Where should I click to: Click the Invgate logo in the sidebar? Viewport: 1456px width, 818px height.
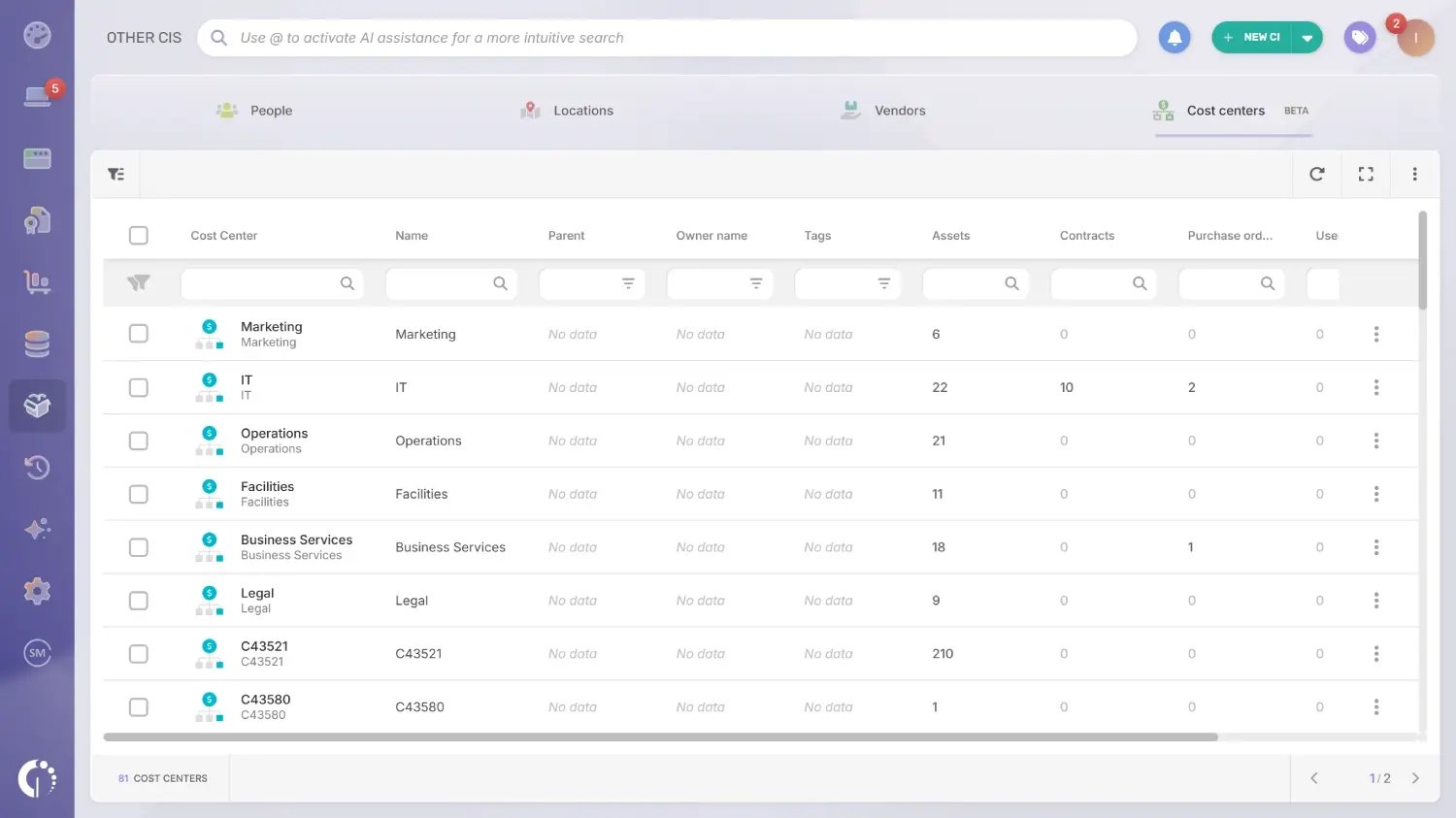[37, 778]
